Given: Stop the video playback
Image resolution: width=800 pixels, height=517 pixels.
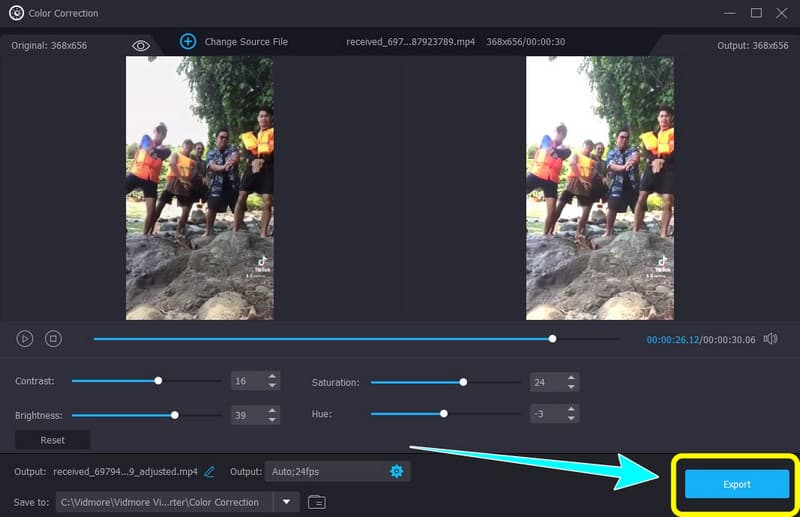Looking at the screenshot, I should click(53, 339).
